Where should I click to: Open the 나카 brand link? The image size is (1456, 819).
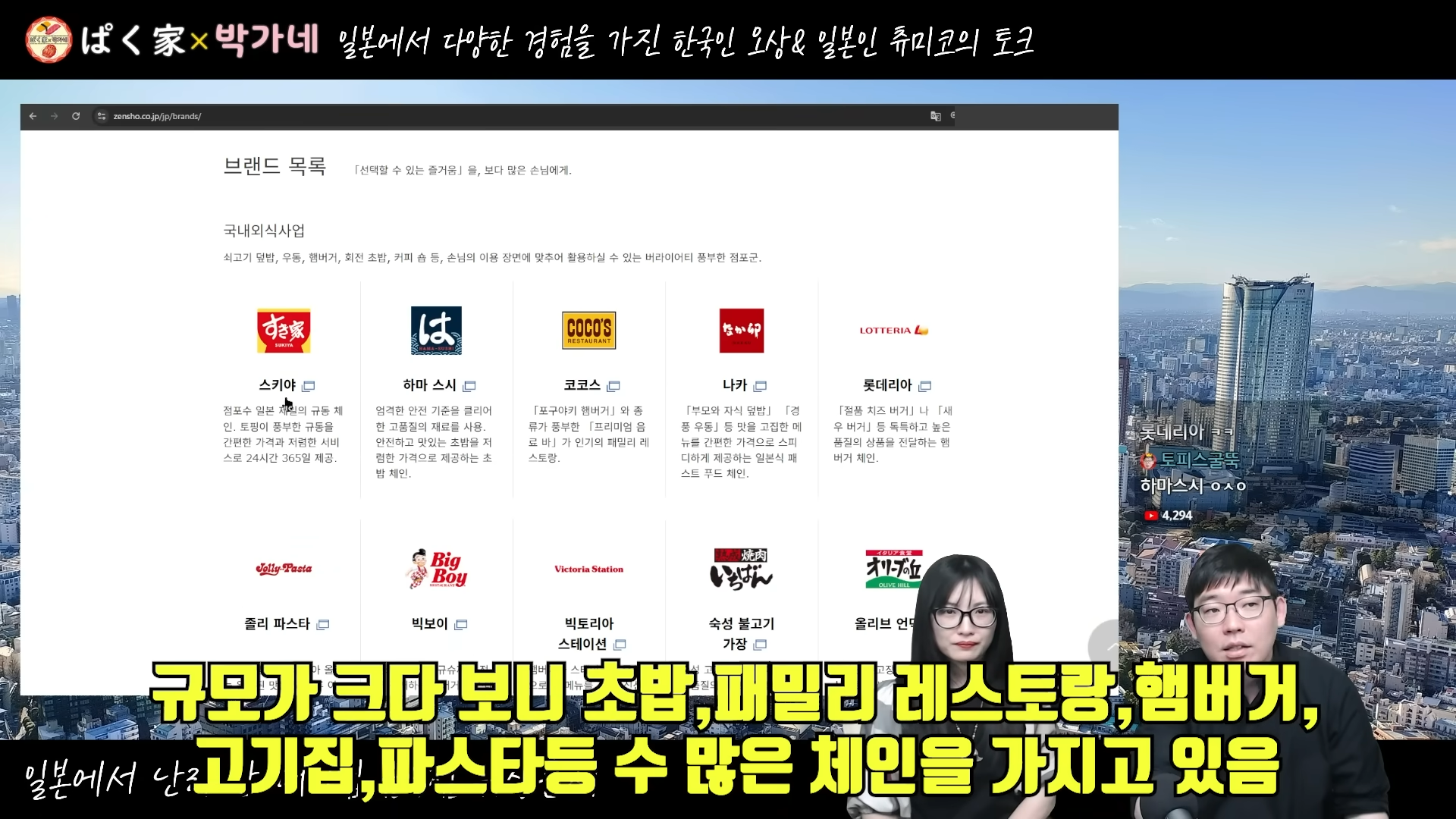pos(735,385)
